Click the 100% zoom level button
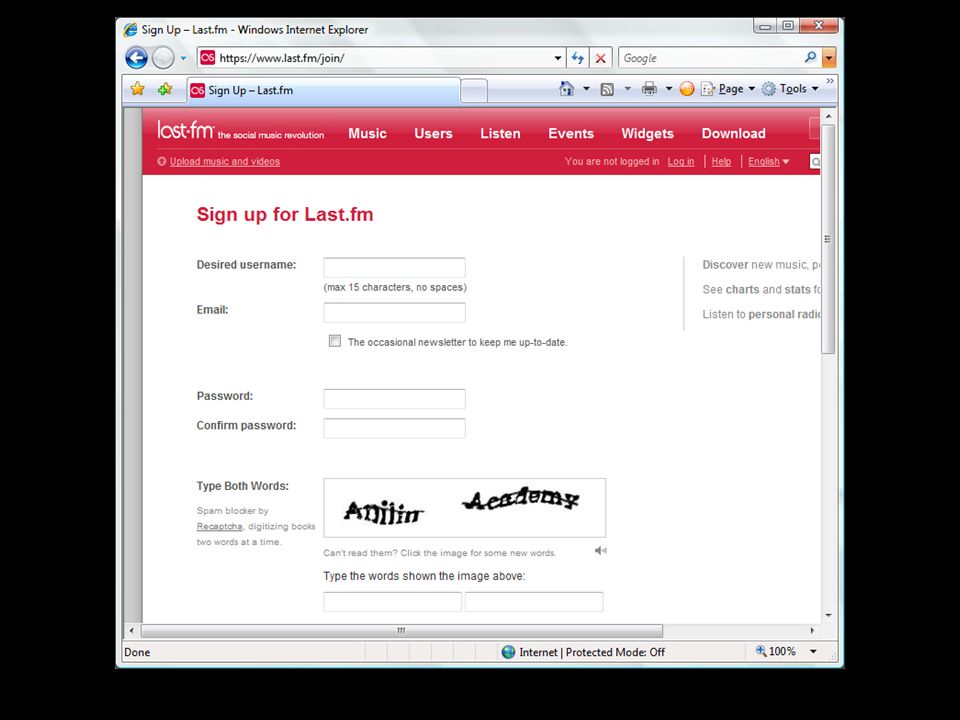 (776, 651)
